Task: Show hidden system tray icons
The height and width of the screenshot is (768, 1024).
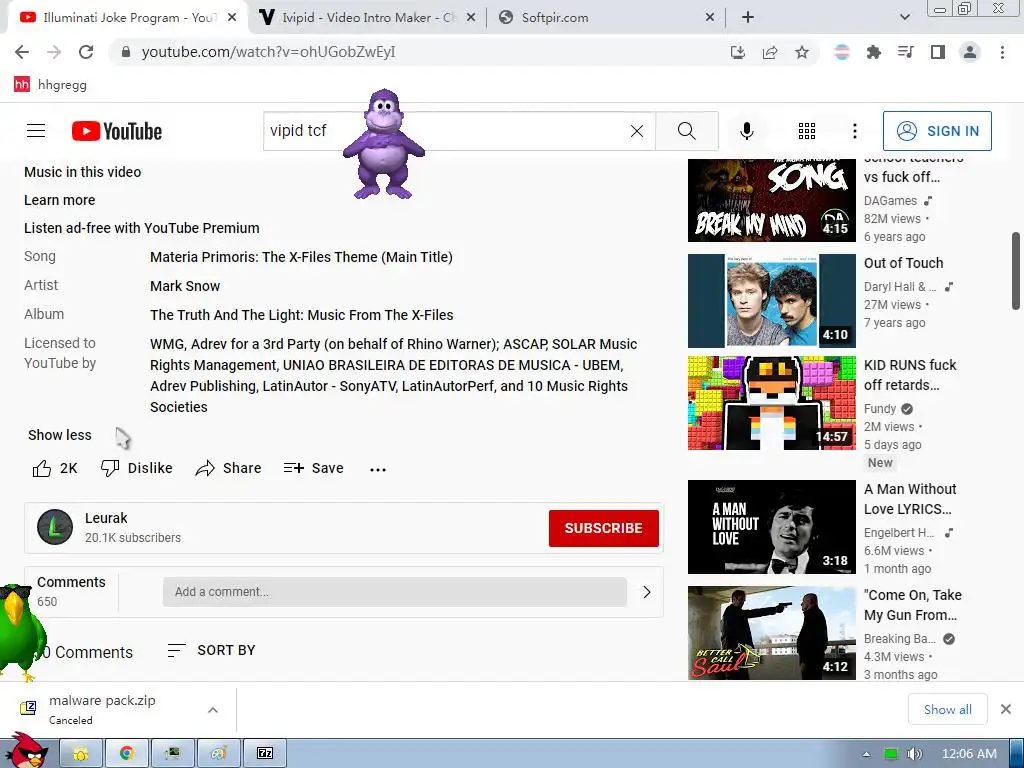Action: [x=866, y=754]
